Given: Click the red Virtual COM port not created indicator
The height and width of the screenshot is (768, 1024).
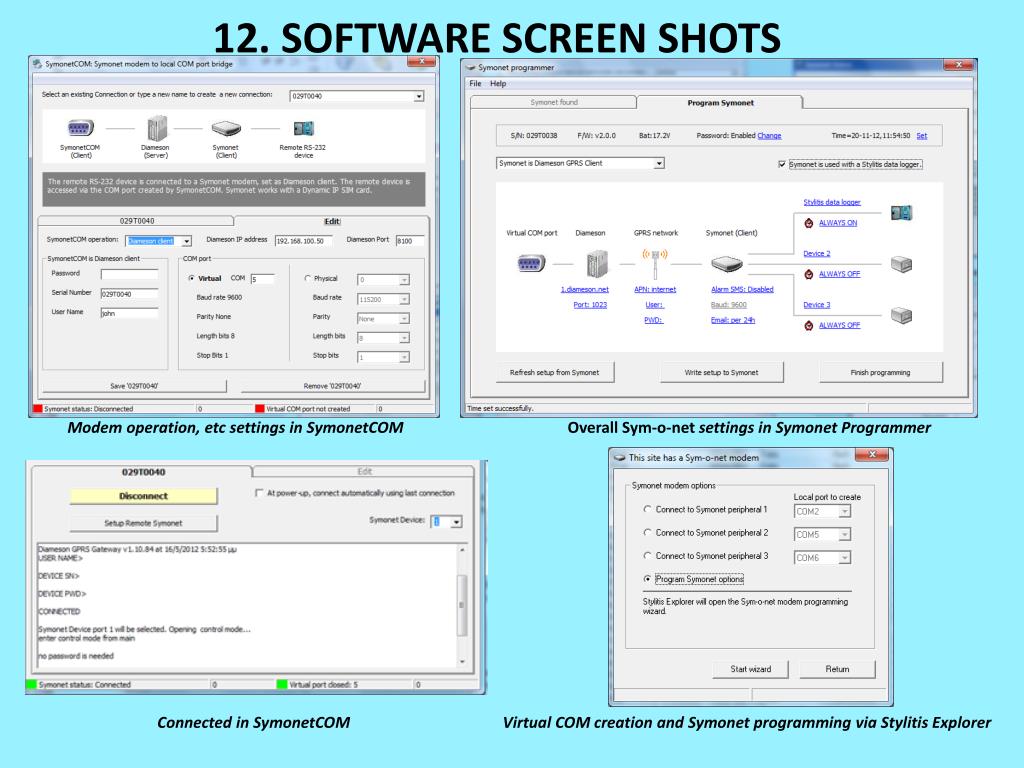Looking at the screenshot, I should [x=259, y=409].
